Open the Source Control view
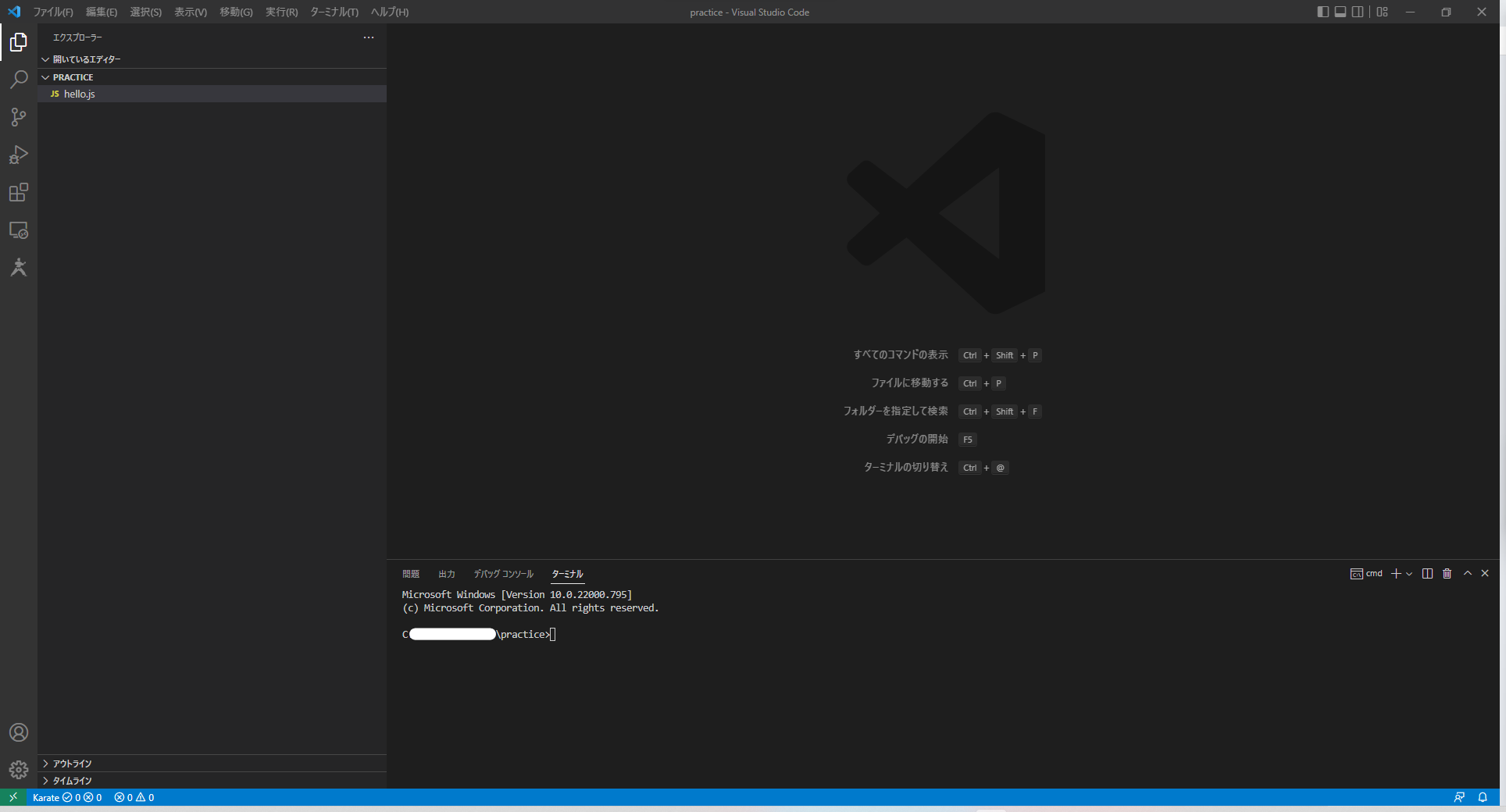Screen dimensions: 1506x812 pyautogui.click(x=19, y=117)
